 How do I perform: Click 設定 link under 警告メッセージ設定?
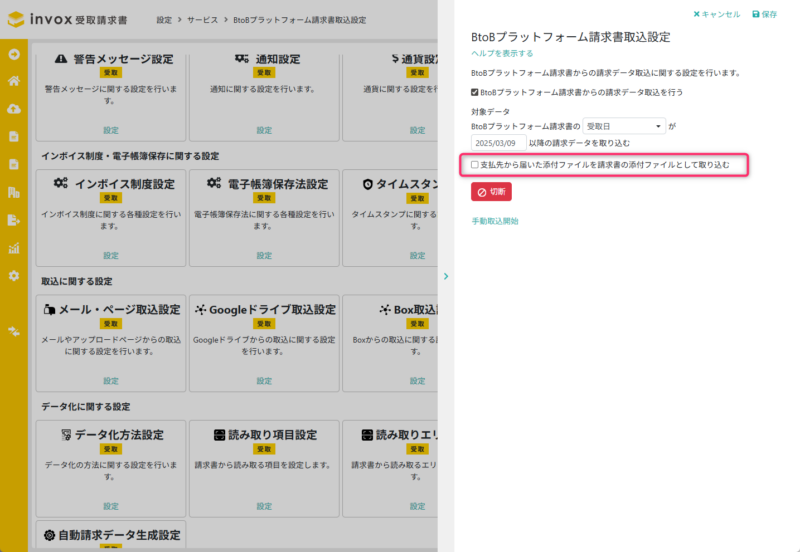coord(111,130)
